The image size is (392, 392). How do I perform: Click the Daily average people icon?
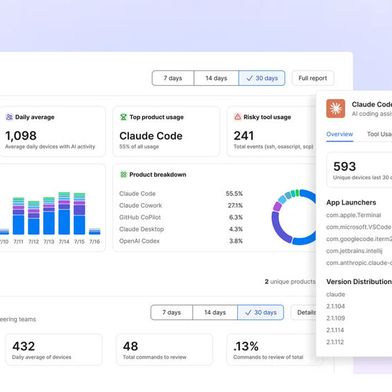point(9,117)
